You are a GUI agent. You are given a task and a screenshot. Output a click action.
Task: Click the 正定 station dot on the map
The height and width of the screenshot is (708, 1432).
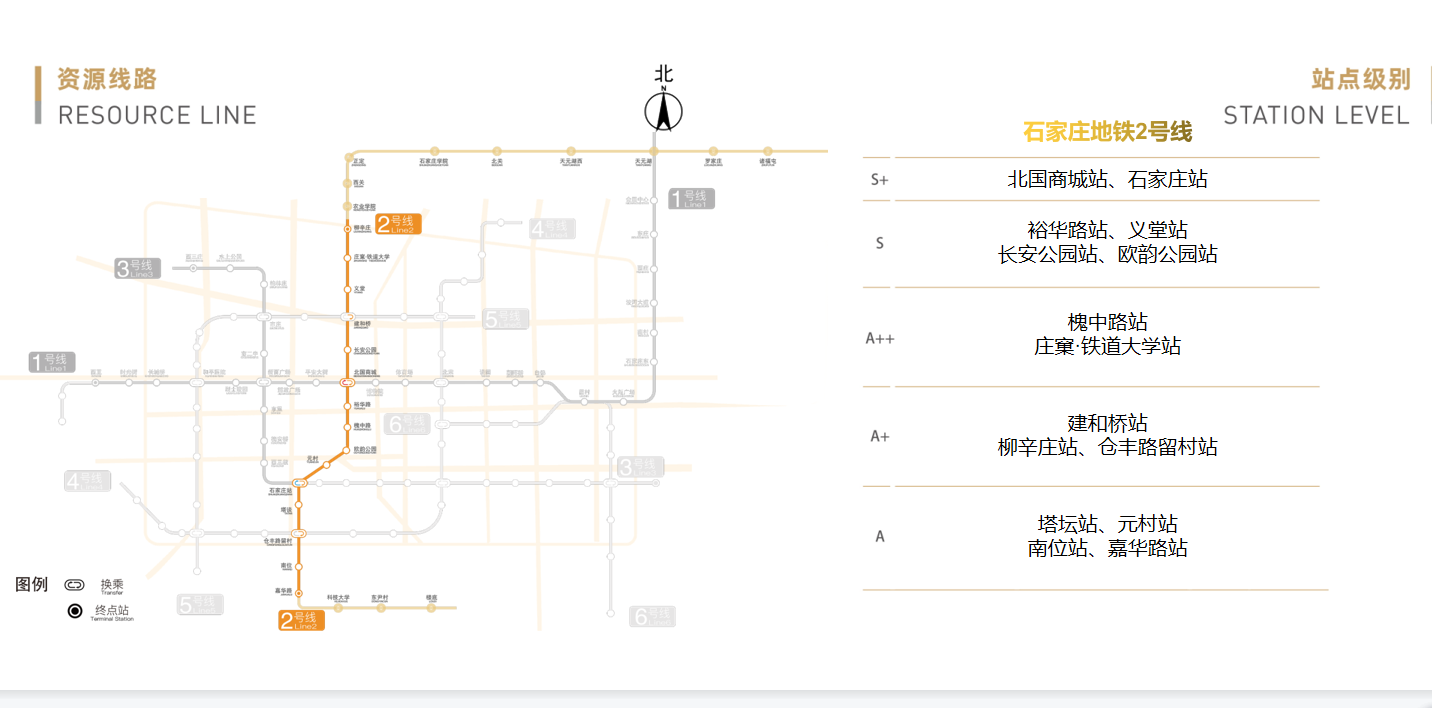coord(348,158)
